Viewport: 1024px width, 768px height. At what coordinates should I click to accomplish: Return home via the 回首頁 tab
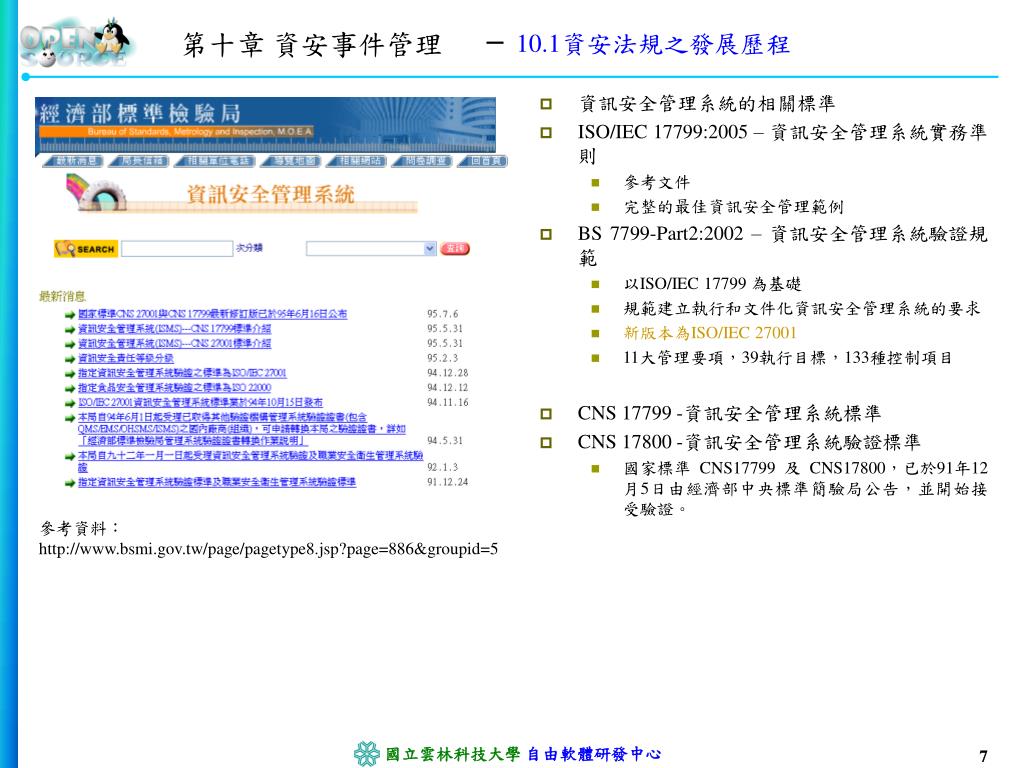483,161
